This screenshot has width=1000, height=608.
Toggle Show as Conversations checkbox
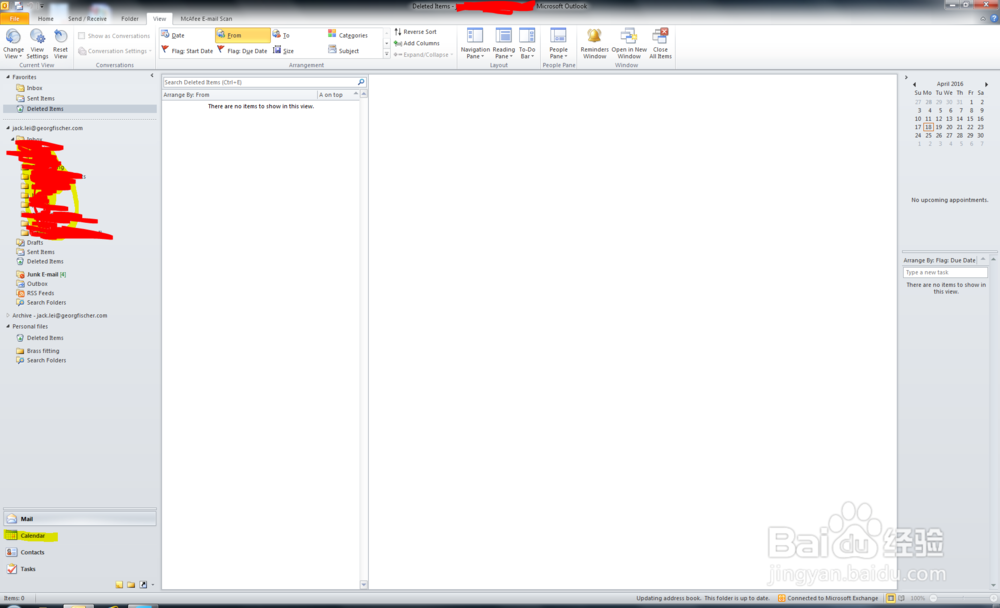pos(82,36)
